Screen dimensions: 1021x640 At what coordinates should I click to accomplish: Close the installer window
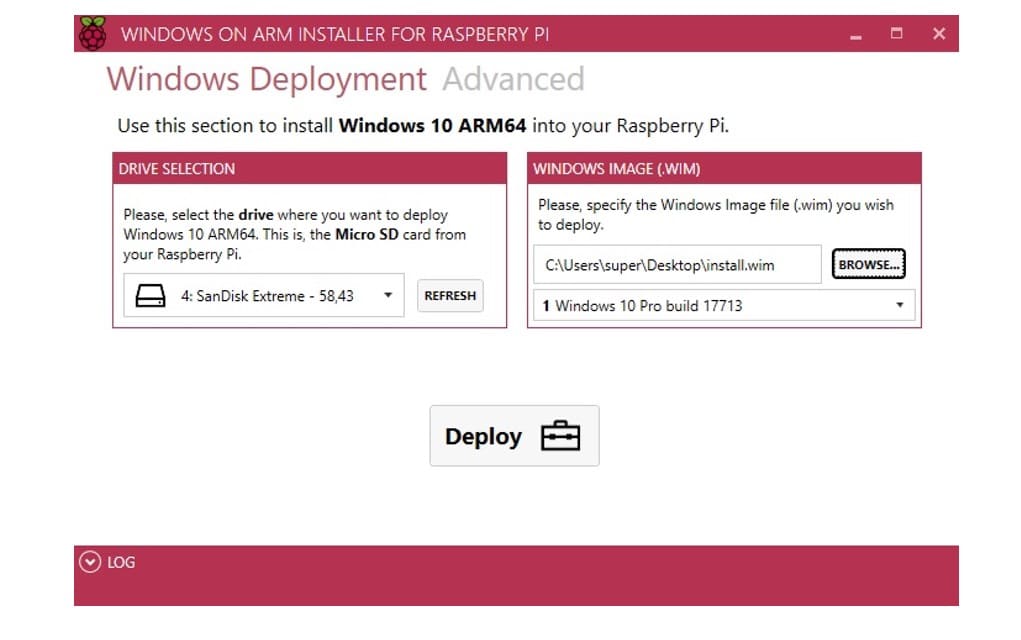point(938,33)
